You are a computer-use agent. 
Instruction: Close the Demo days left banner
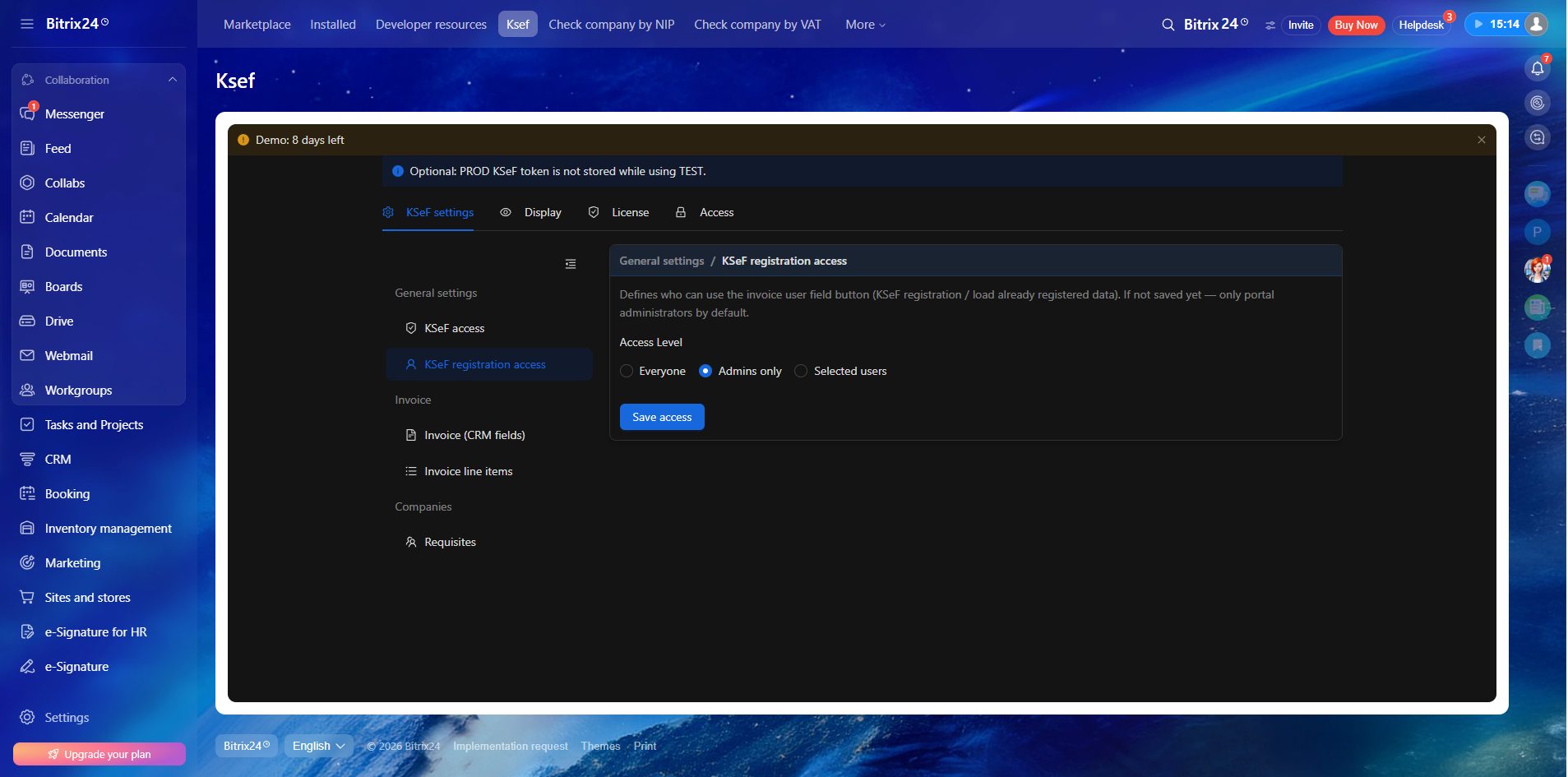coord(1481,140)
